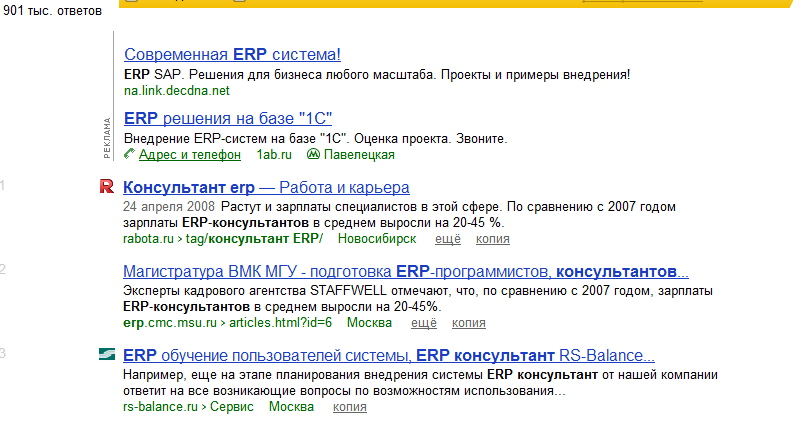The height and width of the screenshot is (423, 806).
Task: Open result 'Консультант erp — Работа и карьера'
Action: 266,188
